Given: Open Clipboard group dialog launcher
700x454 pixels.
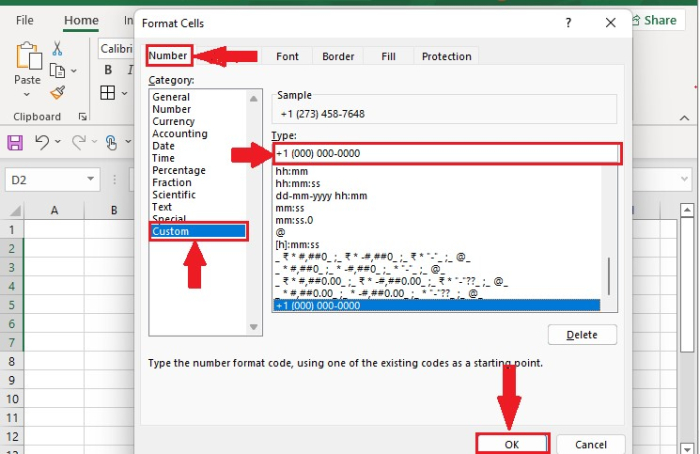Looking at the screenshot, I should 83,117.
